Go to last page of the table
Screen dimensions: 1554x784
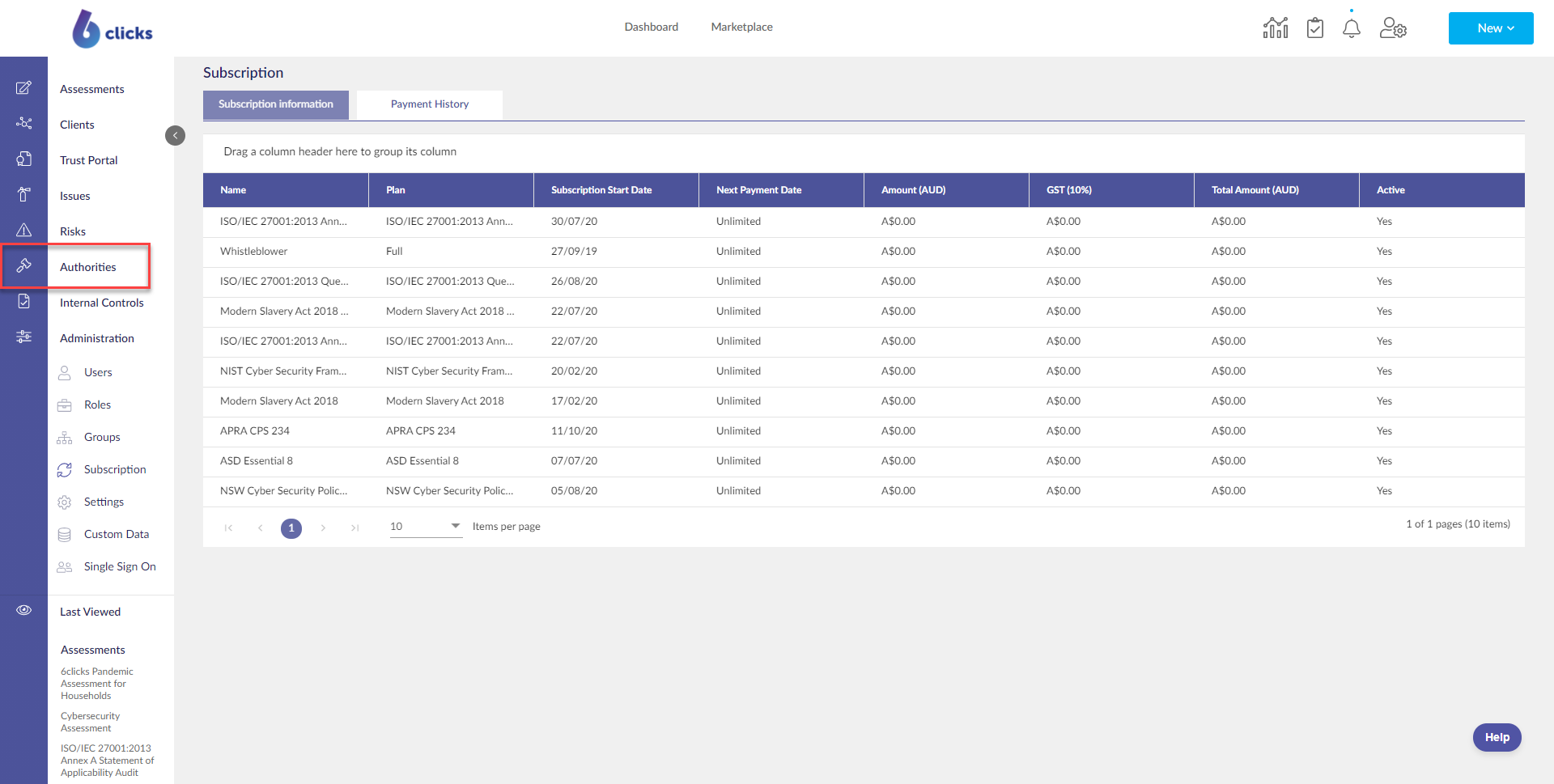pyautogui.click(x=355, y=528)
